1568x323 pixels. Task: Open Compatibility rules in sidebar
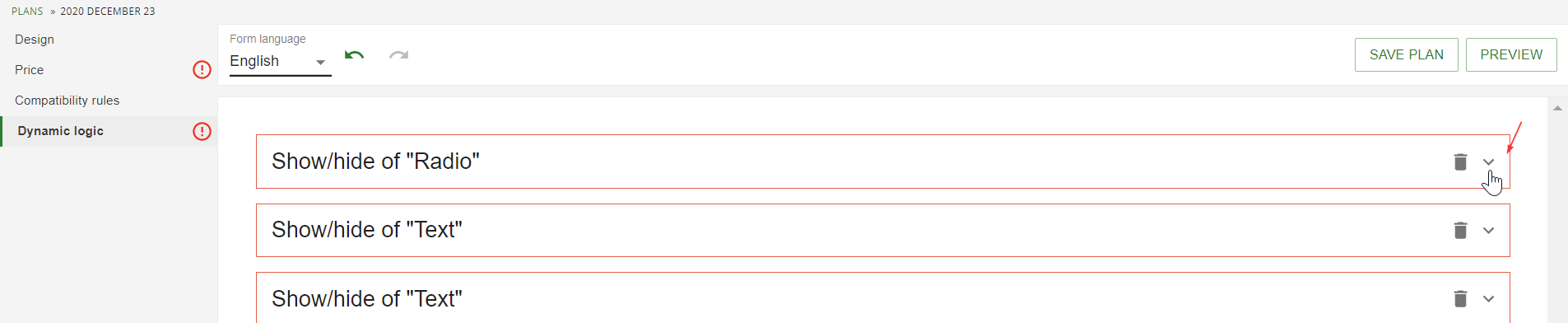pyautogui.click(x=67, y=101)
